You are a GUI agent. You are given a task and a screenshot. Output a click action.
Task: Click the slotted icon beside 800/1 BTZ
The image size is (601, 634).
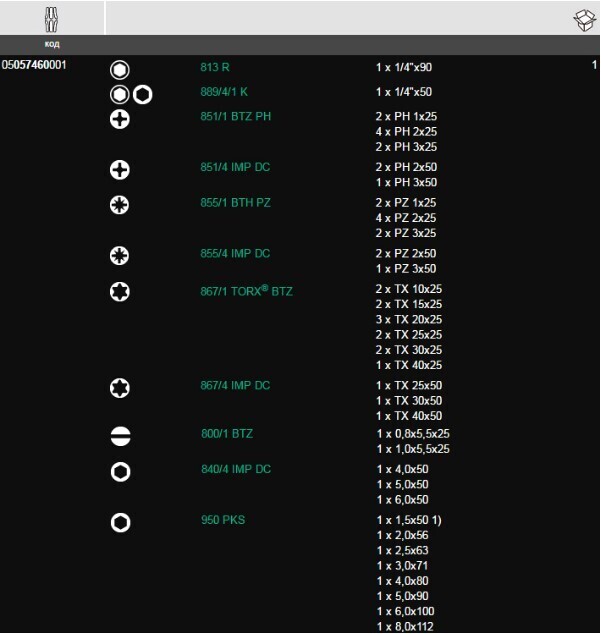(x=121, y=437)
